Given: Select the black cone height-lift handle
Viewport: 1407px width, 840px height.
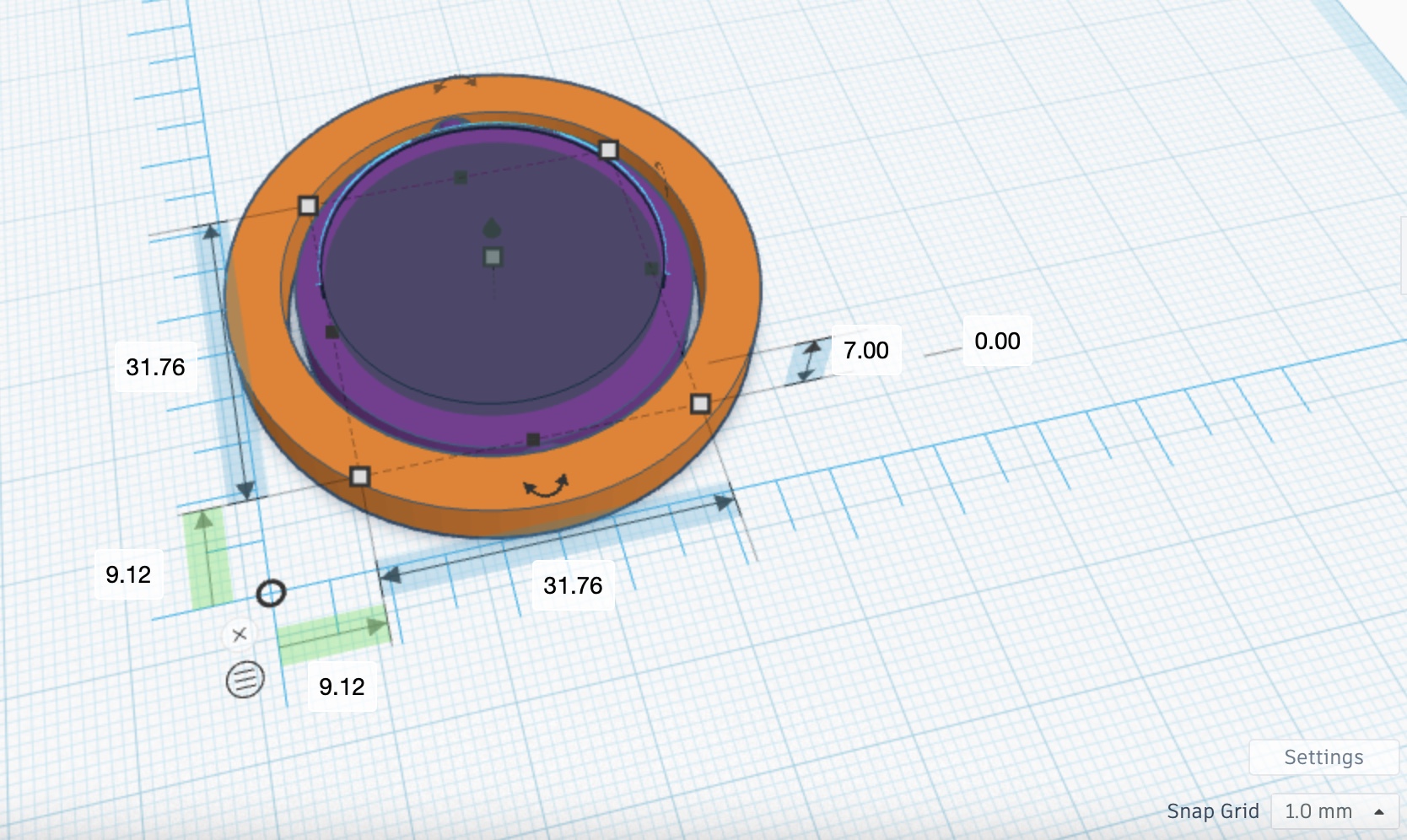Looking at the screenshot, I should [492, 228].
